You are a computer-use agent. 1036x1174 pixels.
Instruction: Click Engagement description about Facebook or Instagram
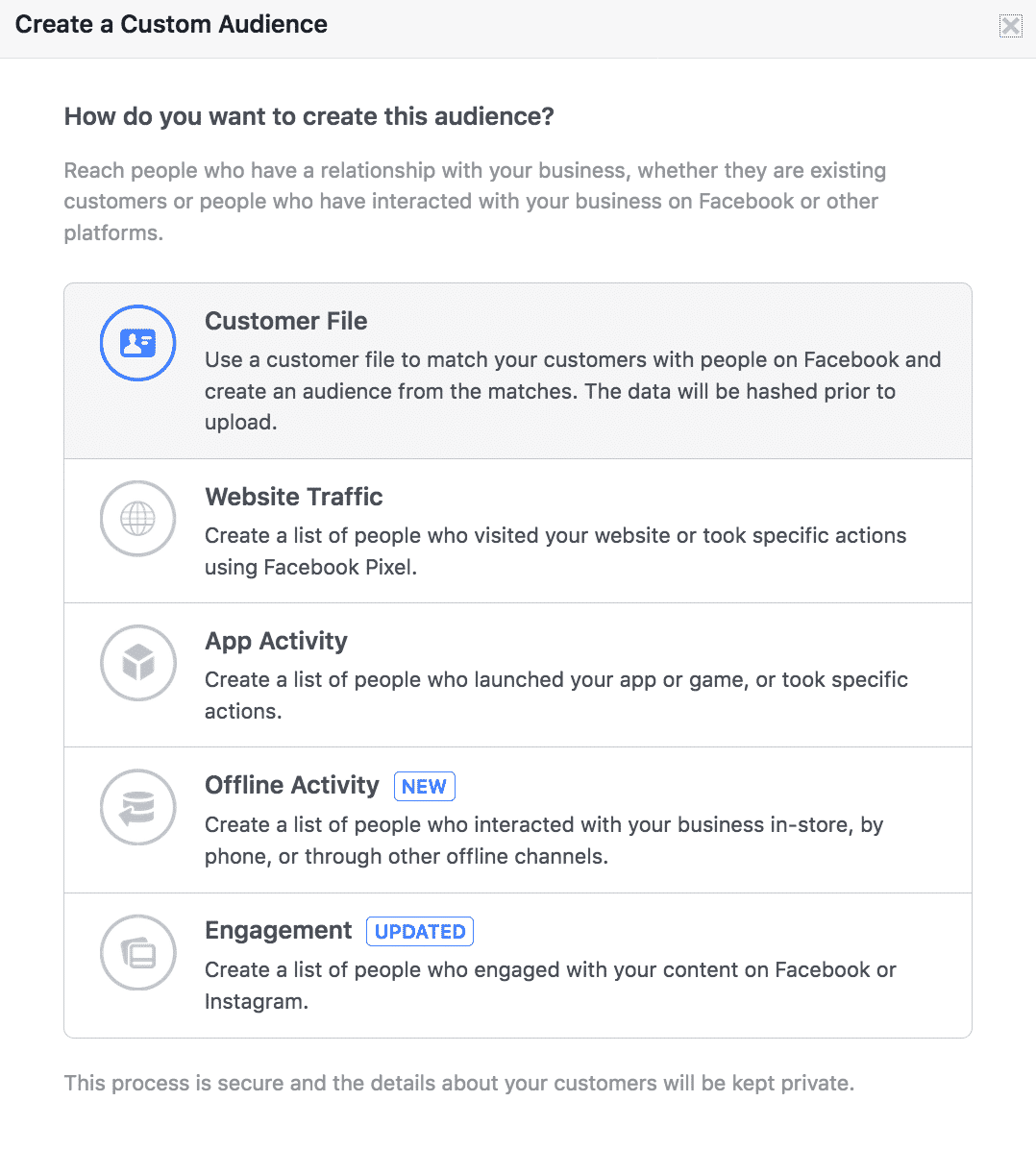coord(551,986)
